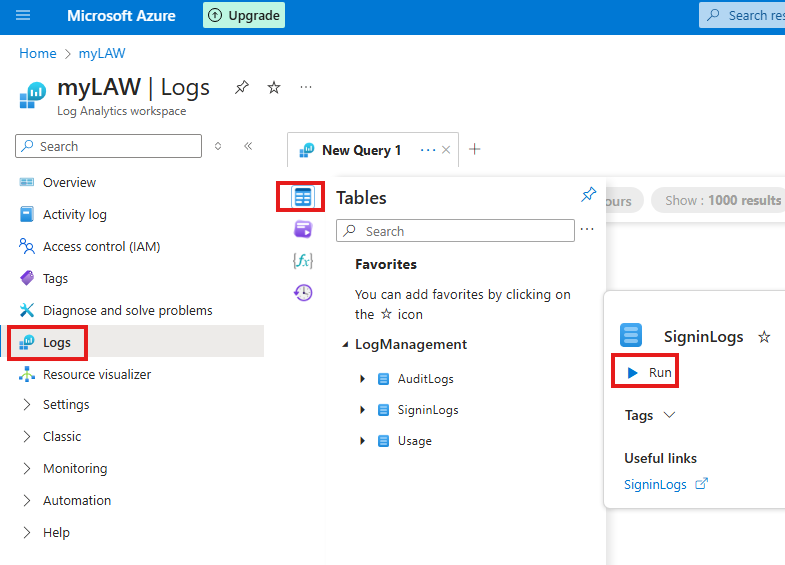Open New Query 1 tab options ellipsis
Viewport: 785px width, 565px height.
coord(428,150)
